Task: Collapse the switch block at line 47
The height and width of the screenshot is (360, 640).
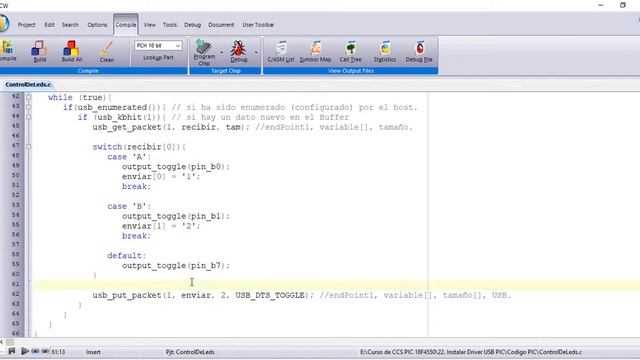Action: (x=29, y=147)
